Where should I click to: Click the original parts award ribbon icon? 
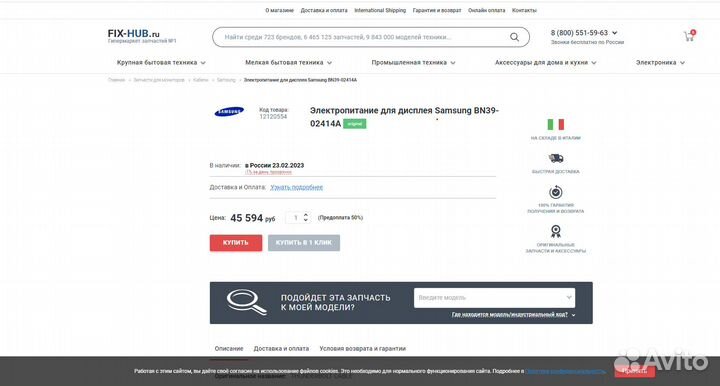556,231
